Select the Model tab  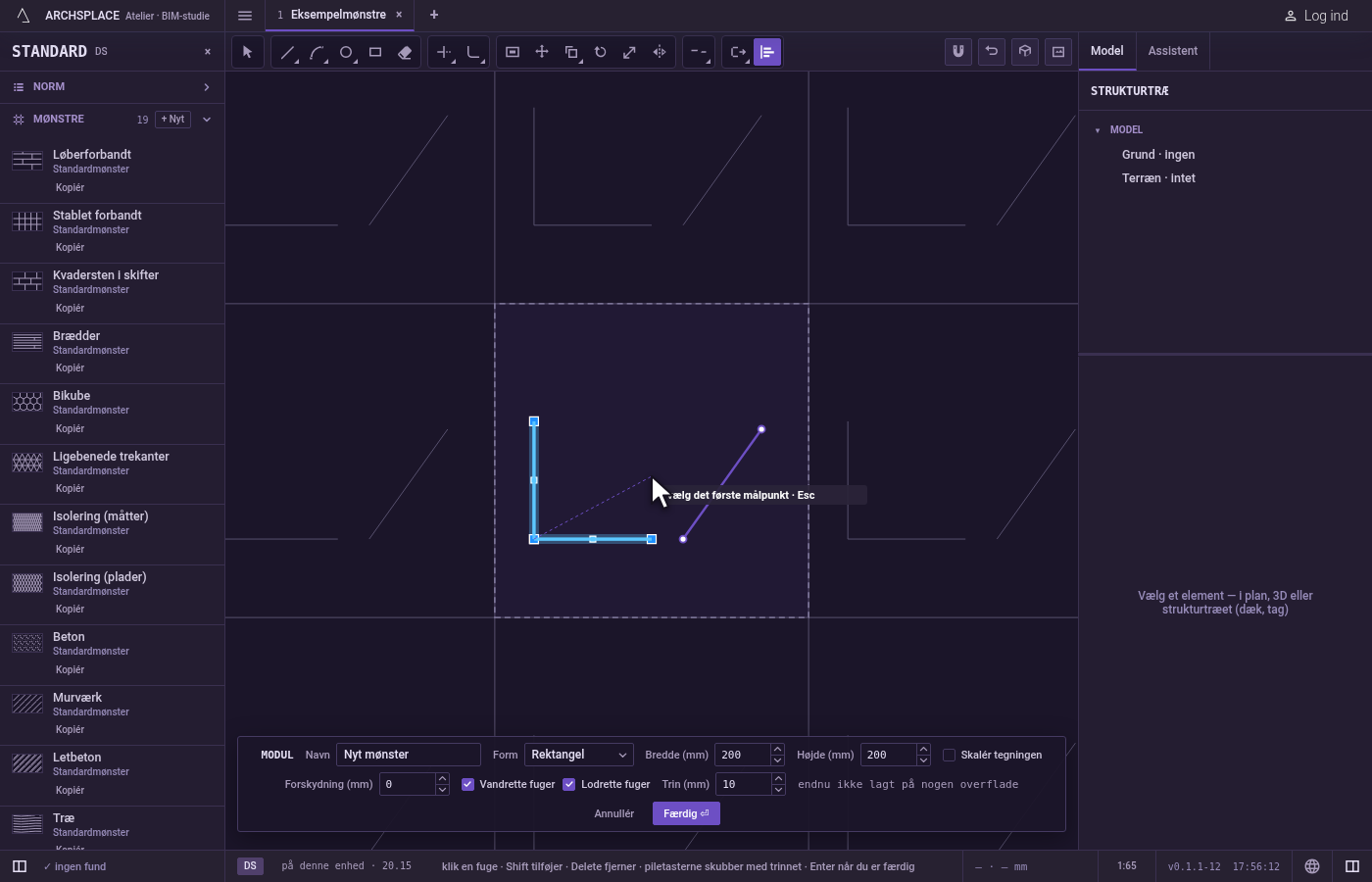1107,51
